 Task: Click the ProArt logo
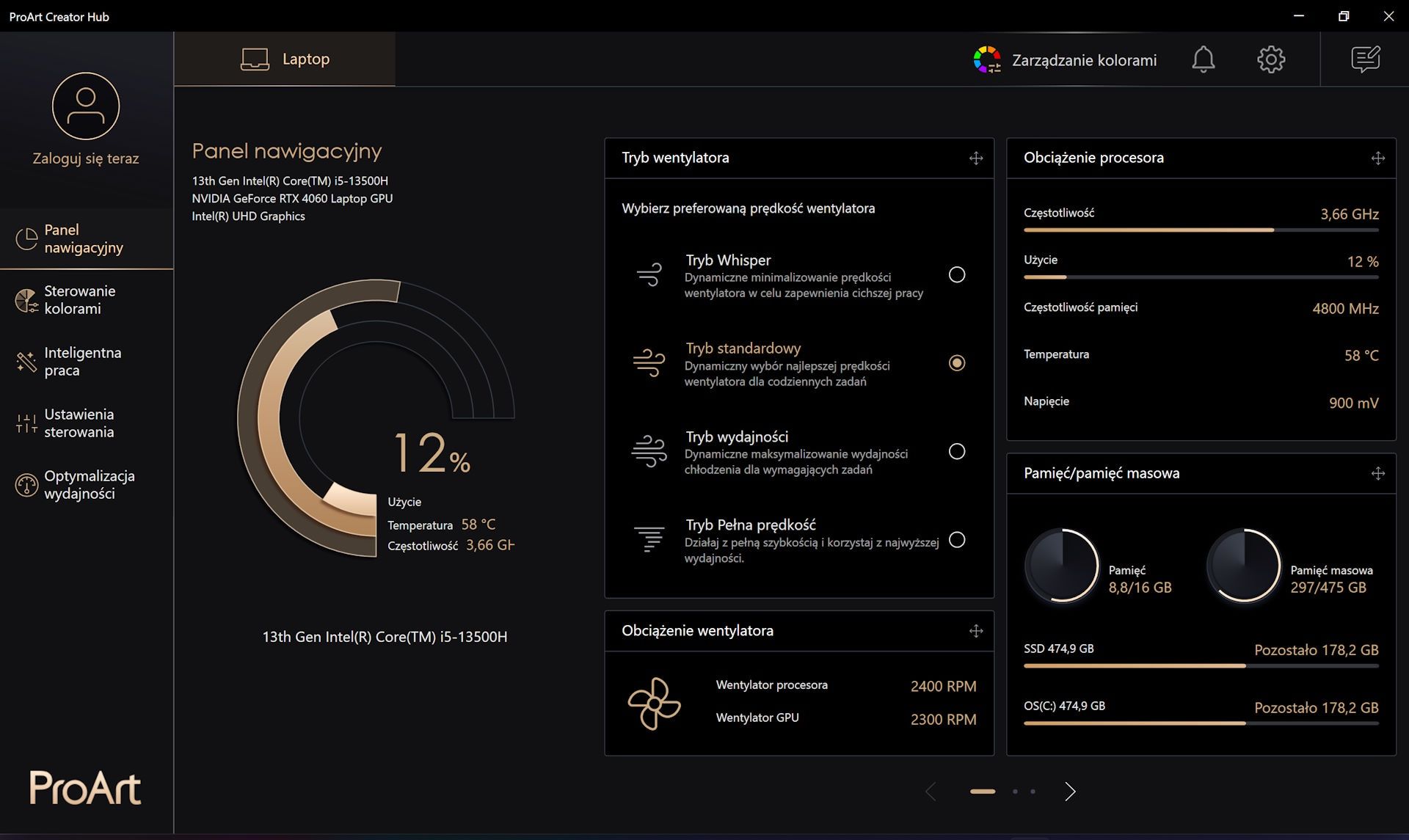click(85, 788)
